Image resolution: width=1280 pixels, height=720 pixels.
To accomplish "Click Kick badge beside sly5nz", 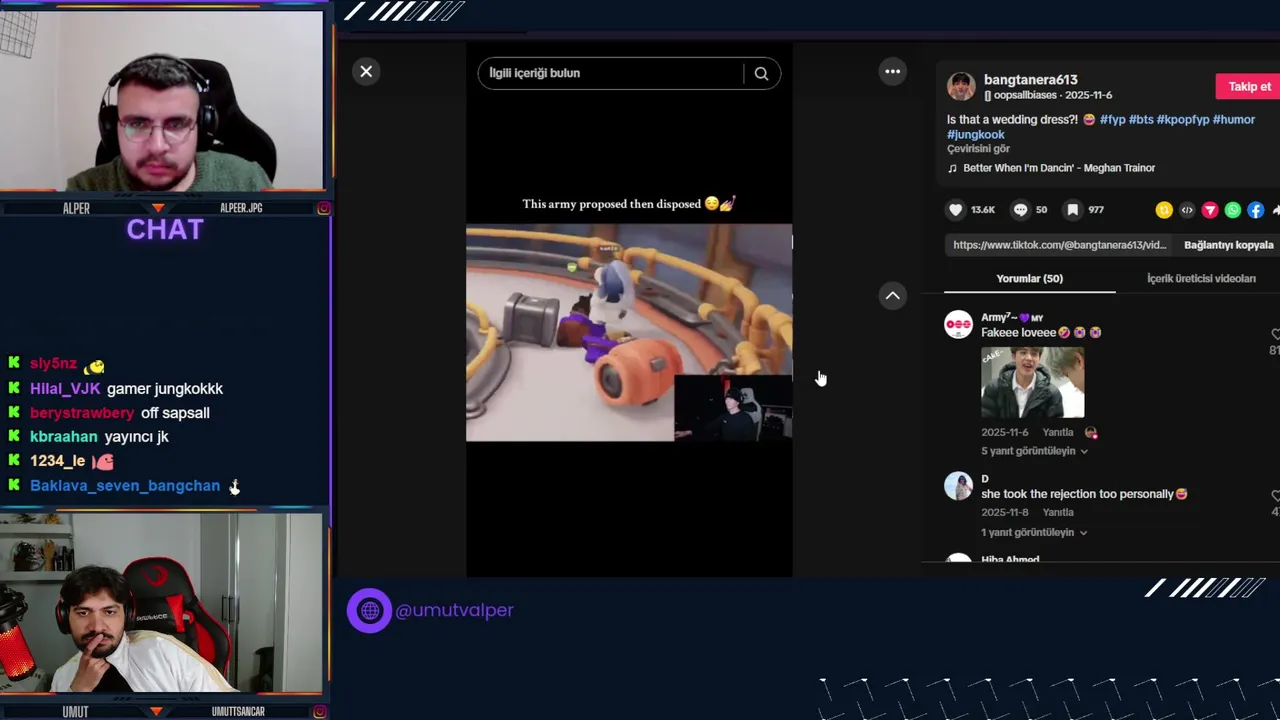I will pyautogui.click(x=14, y=364).
